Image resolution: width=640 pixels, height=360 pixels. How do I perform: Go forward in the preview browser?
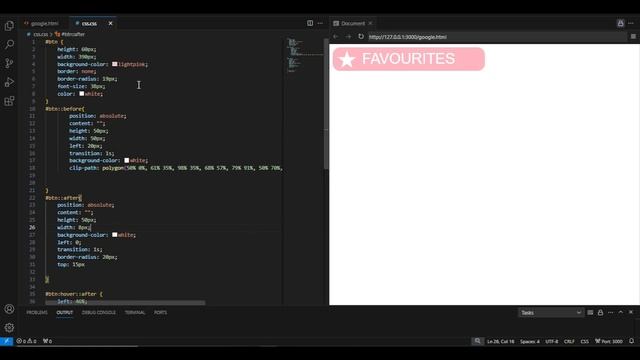348,37
